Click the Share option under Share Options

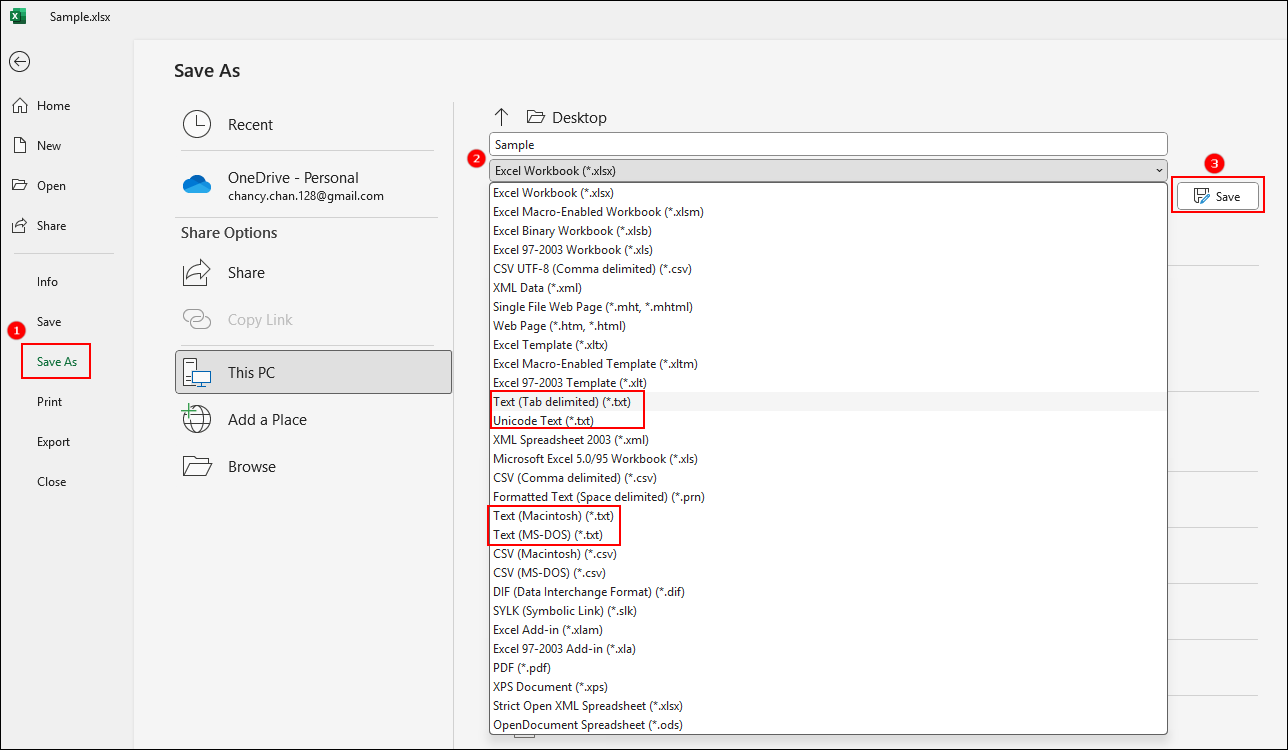pos(245,272)
